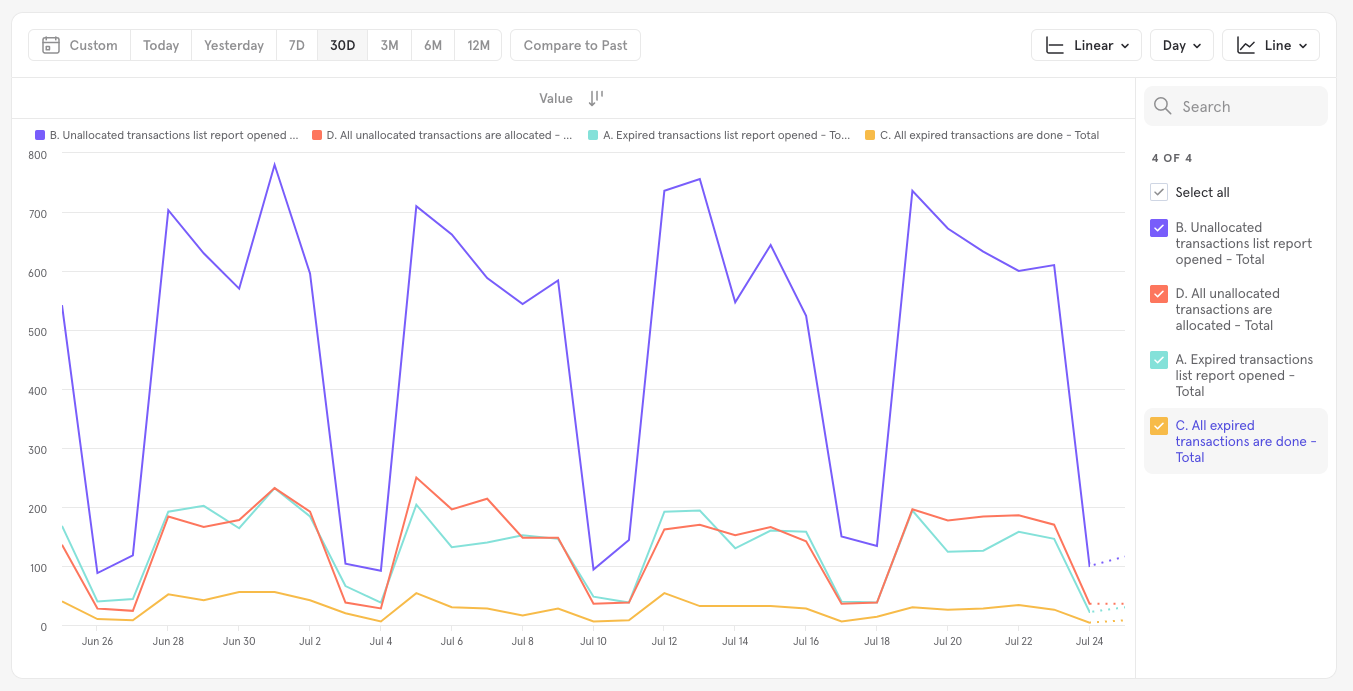Click the Linear axis scale icon

[x=1054, y=45]
